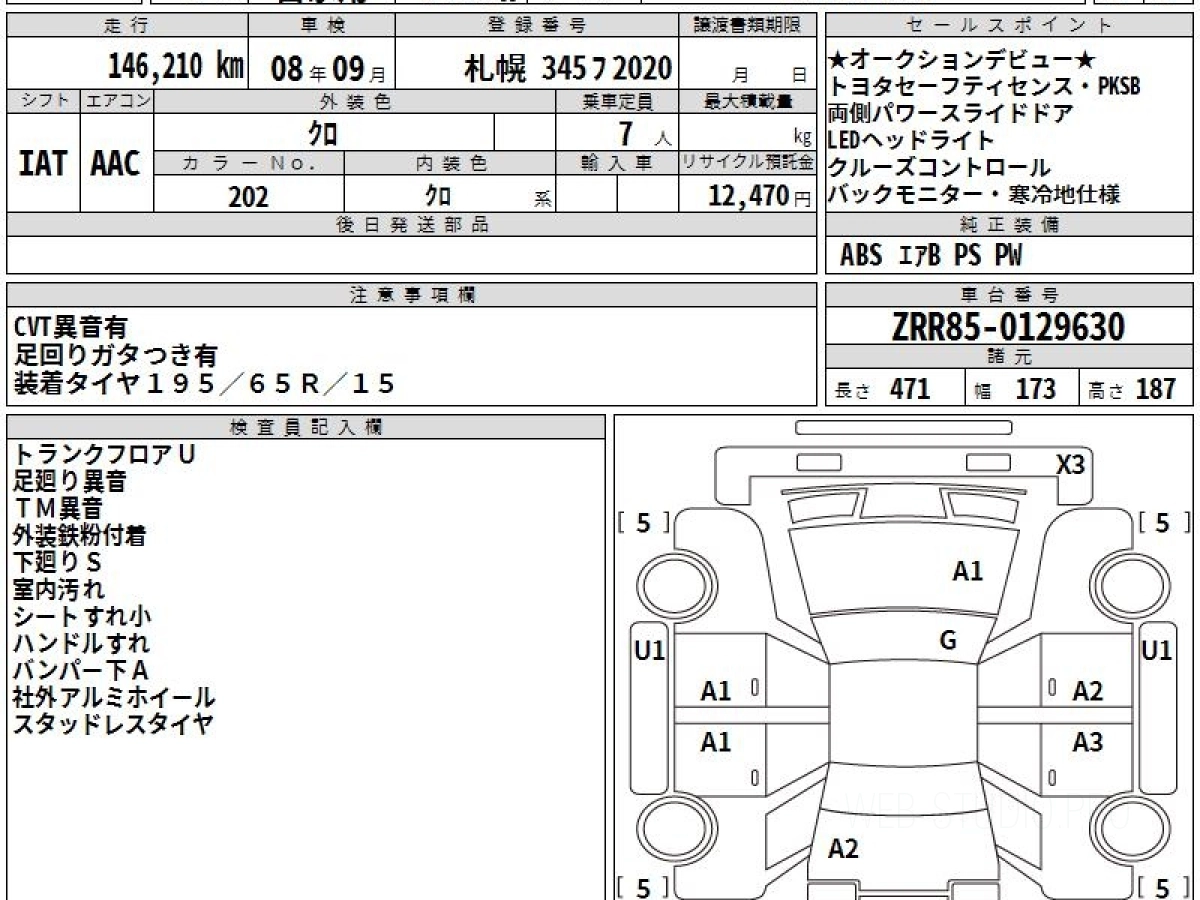Screen dimensions: 1200x900
Task: Click the 純正装備 header
Action: point(1008,225)
